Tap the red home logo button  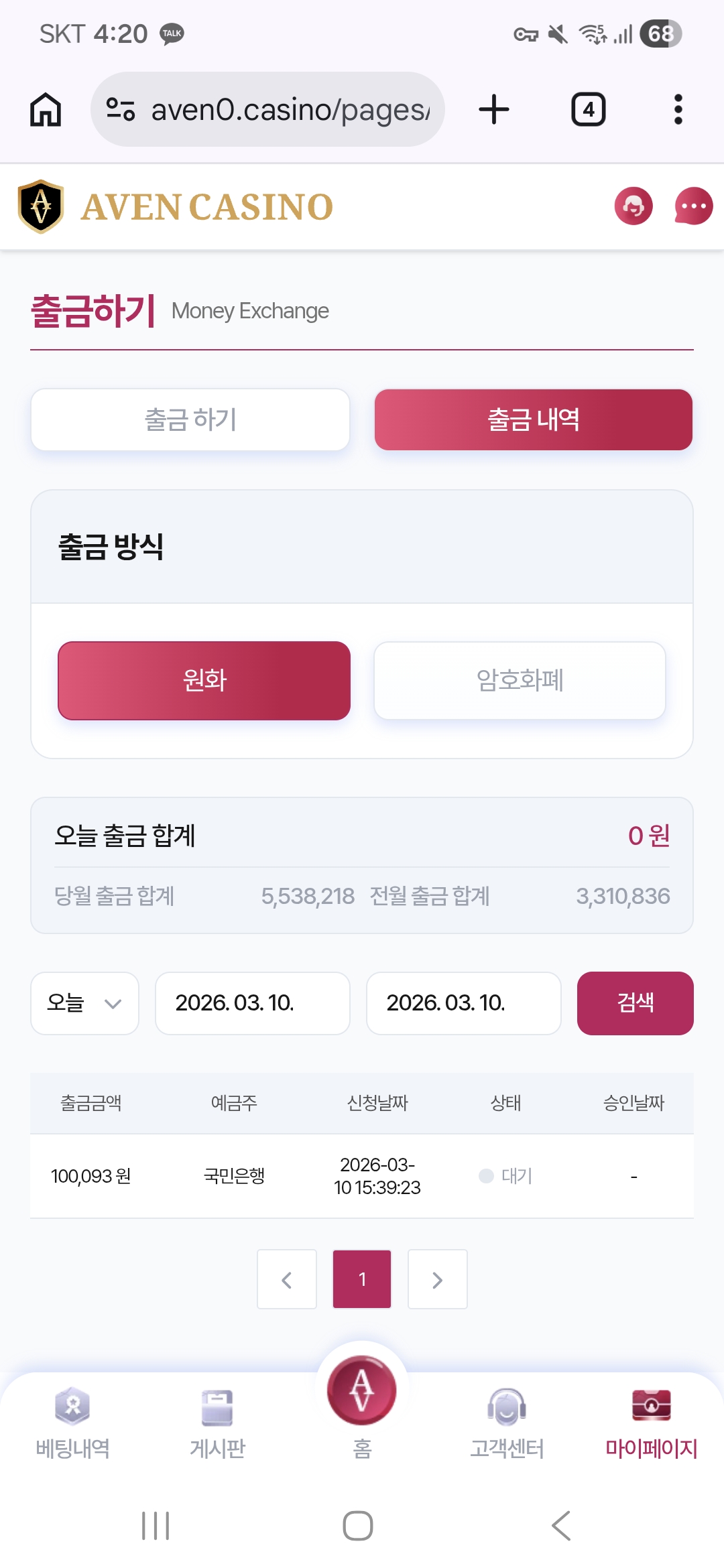[x=362, y=1390]
